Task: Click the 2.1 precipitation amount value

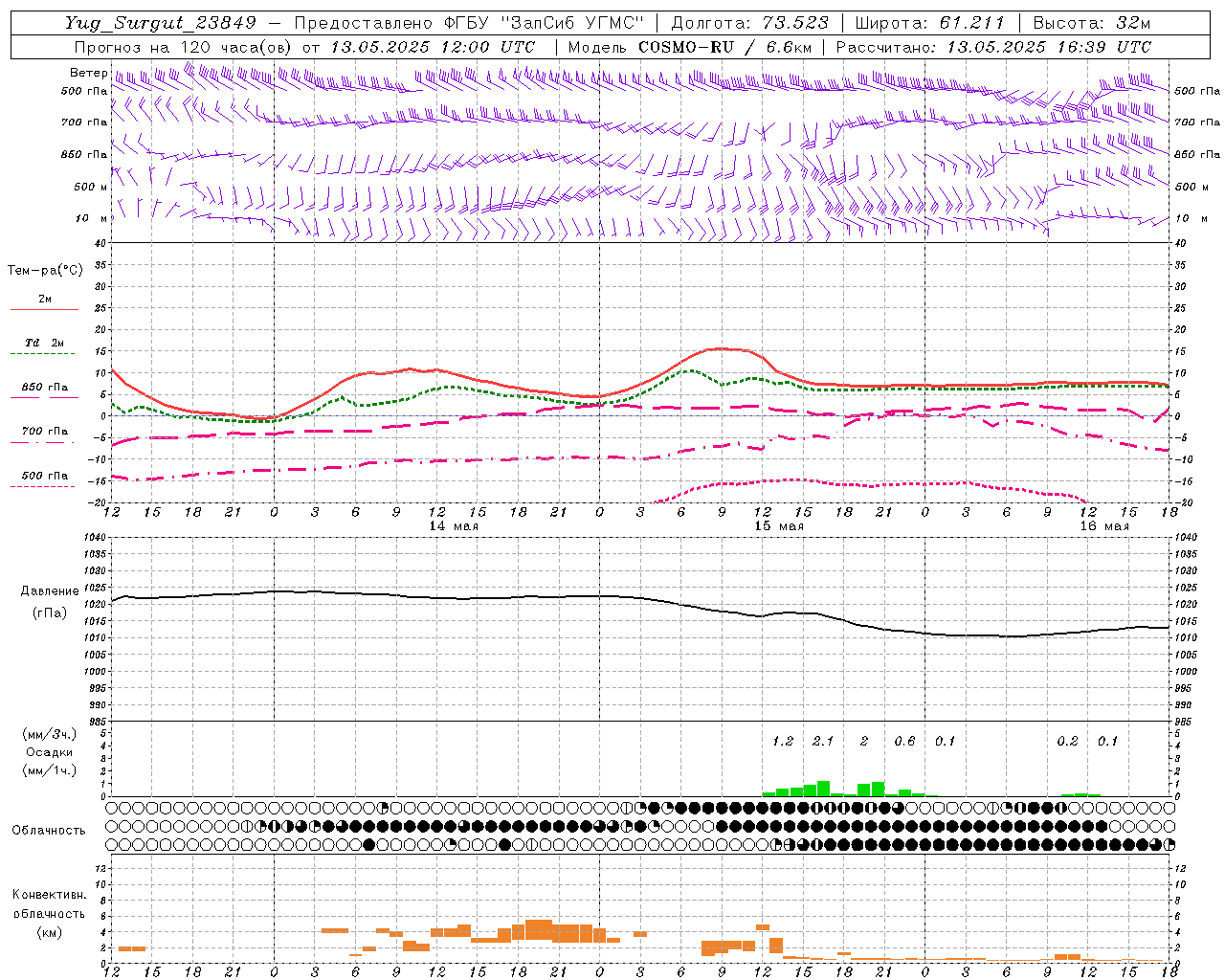Action: (823, 742)
